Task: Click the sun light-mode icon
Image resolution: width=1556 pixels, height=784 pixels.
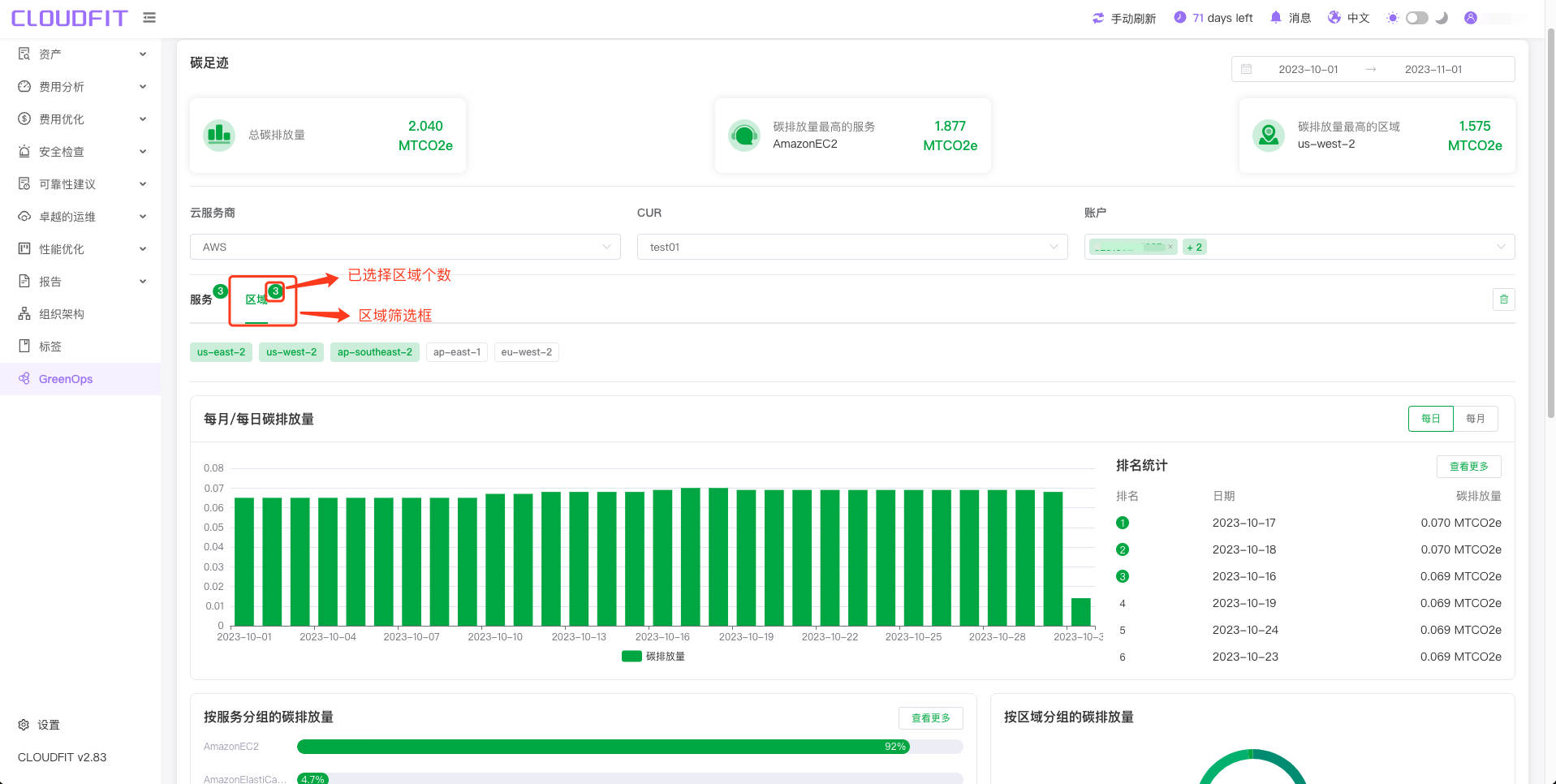Action: (1393, 18)
